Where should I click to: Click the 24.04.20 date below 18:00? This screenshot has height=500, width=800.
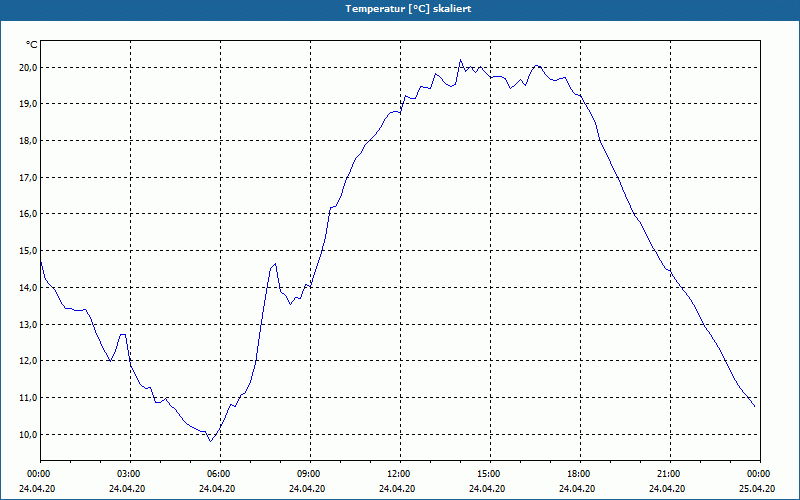point(577,488)
